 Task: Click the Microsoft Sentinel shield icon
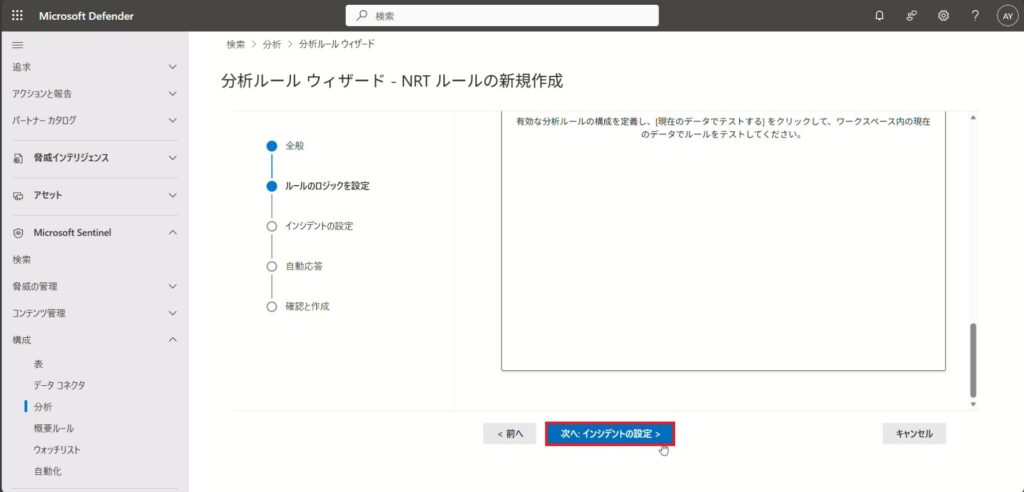pos(18,233)
